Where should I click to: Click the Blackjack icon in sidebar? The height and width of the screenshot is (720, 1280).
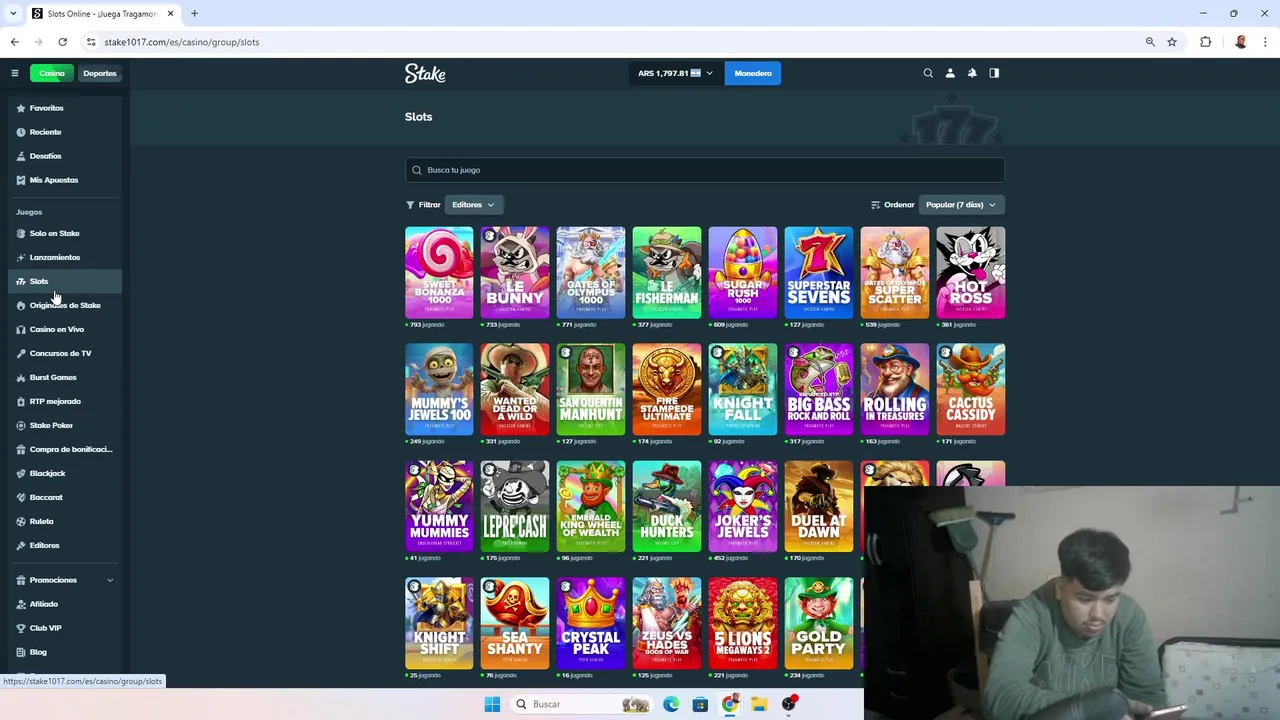[x=21, y=473]
